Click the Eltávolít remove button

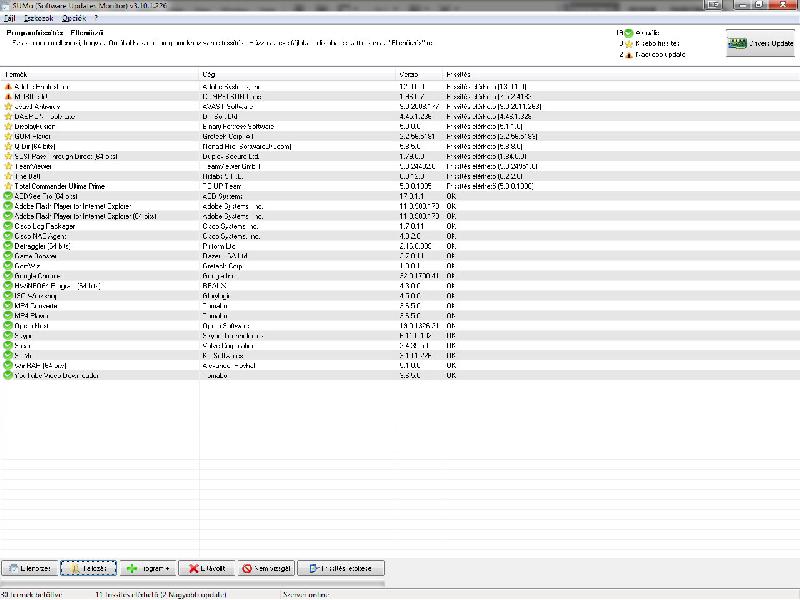pos(207,568)
